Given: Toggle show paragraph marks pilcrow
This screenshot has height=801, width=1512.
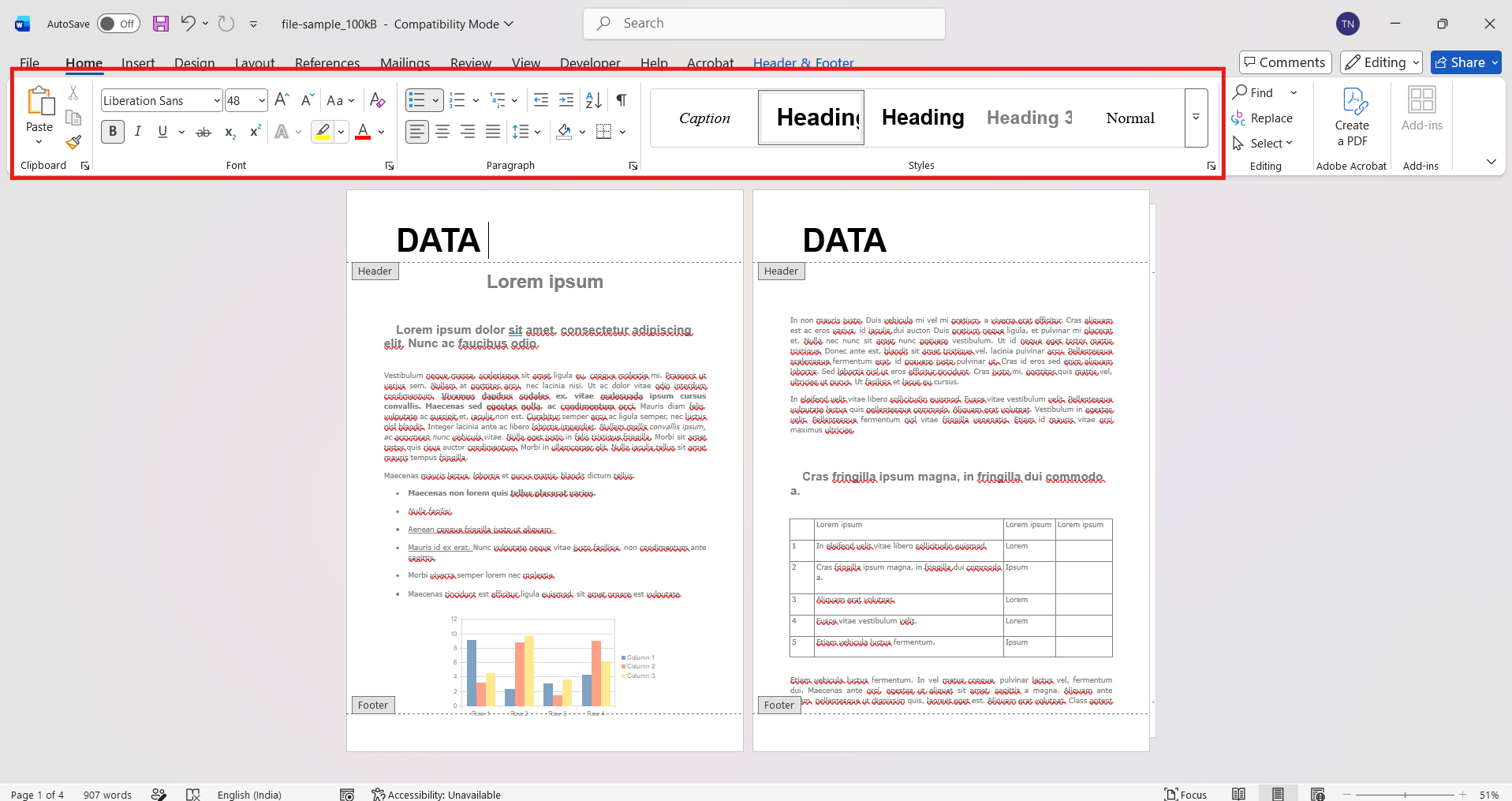Looking at the screenshot, I should (622, 100).
